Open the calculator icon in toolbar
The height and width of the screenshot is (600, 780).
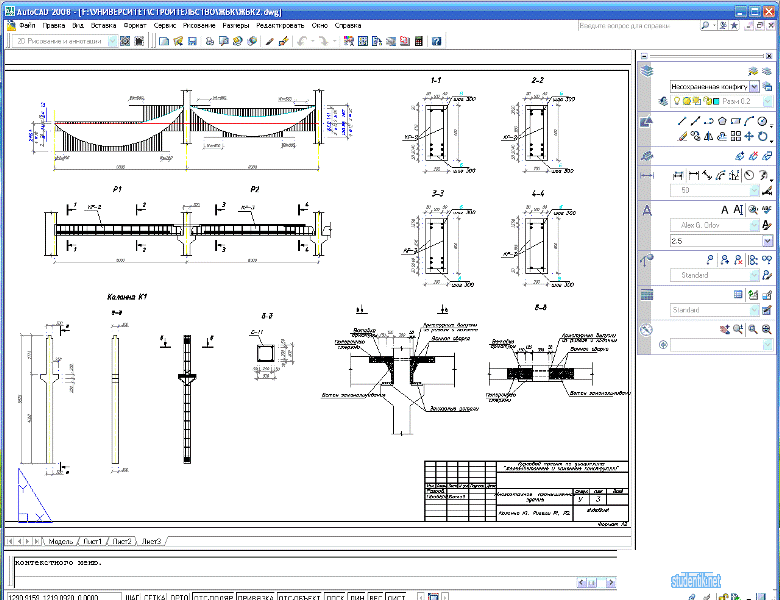point(419,41)
